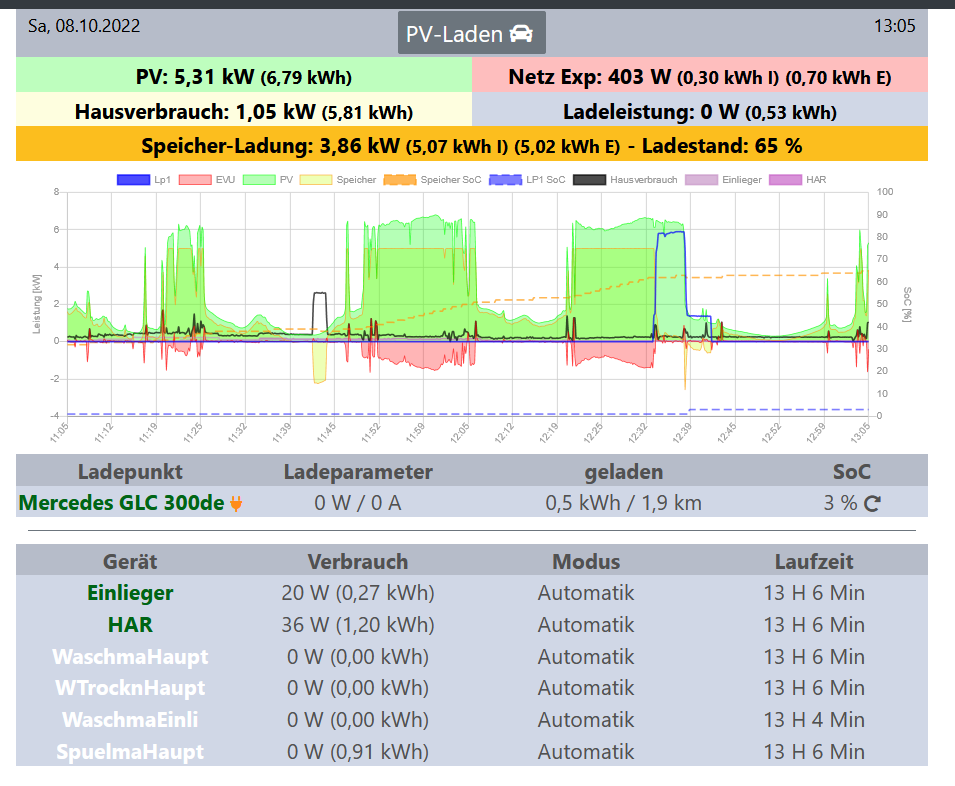Click the car icon in PV-Laden button
Screen dimensions: 955x786
click(x=521, y=34)
